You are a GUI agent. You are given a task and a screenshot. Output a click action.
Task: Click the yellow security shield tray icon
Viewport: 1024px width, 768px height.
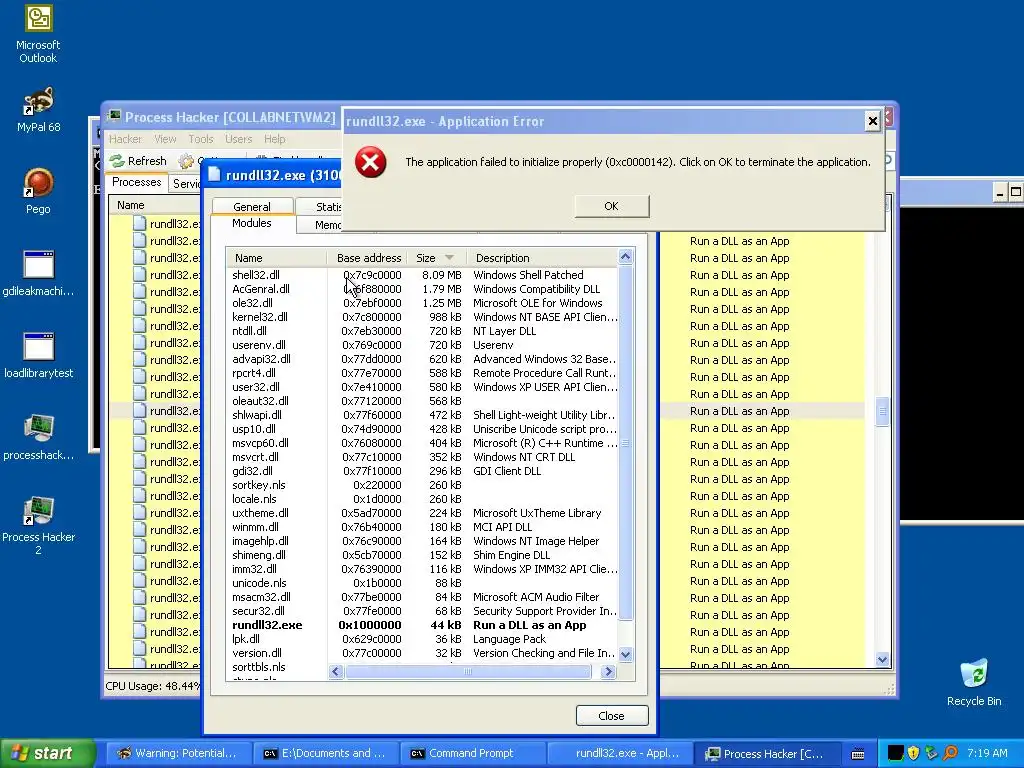[913, 753]
